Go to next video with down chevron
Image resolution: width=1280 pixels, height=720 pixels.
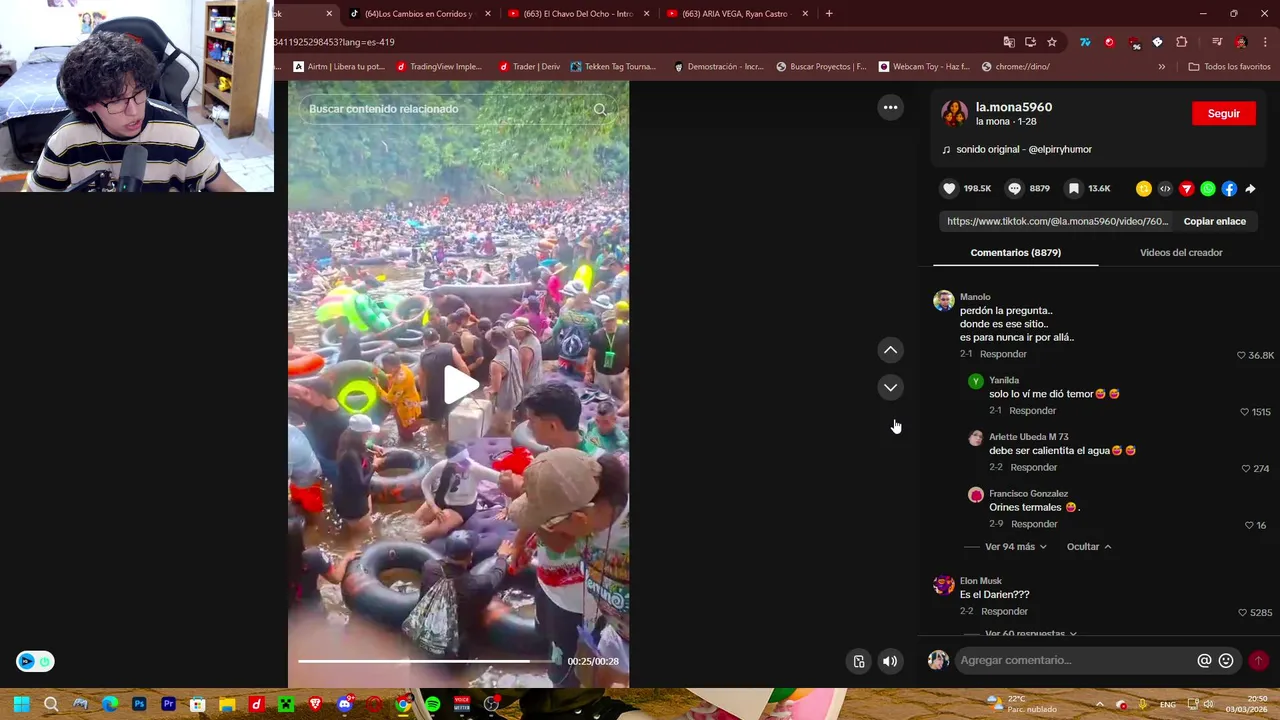point(890,387)
